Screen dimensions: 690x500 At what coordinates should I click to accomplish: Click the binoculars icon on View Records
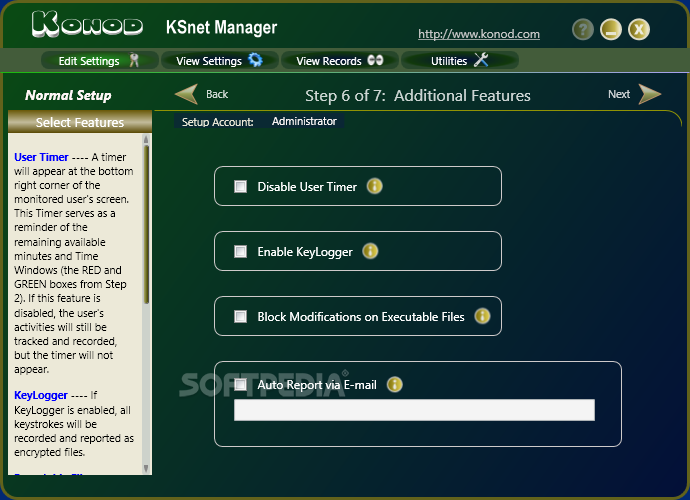click(375, 60)
